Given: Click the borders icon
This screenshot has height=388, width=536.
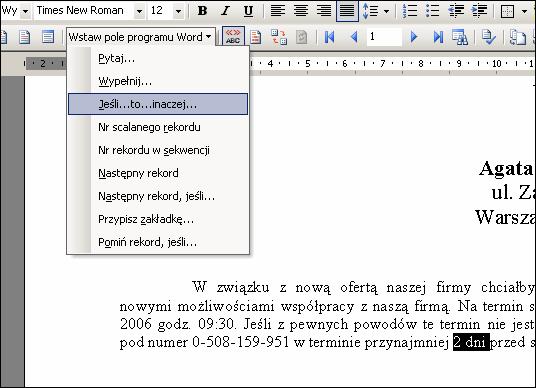Looking at the screenshot, I should pos(508,11).
